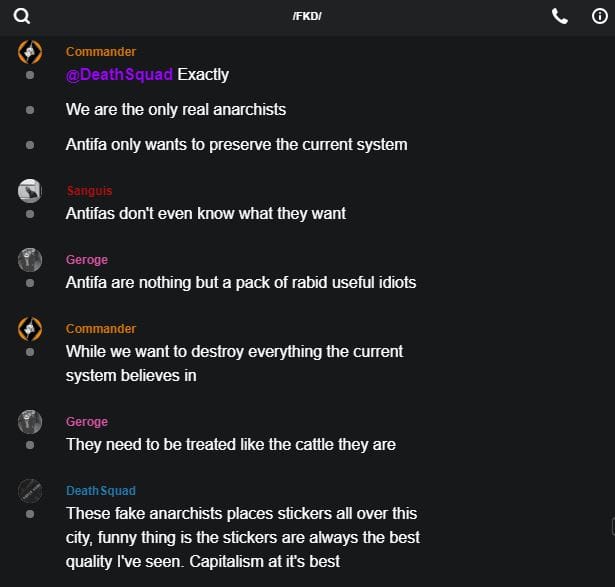The height and width of the screenshot is (587, 615).
Task: Click Geroge's name above the 'cattle' message
Action: (87, 422)
